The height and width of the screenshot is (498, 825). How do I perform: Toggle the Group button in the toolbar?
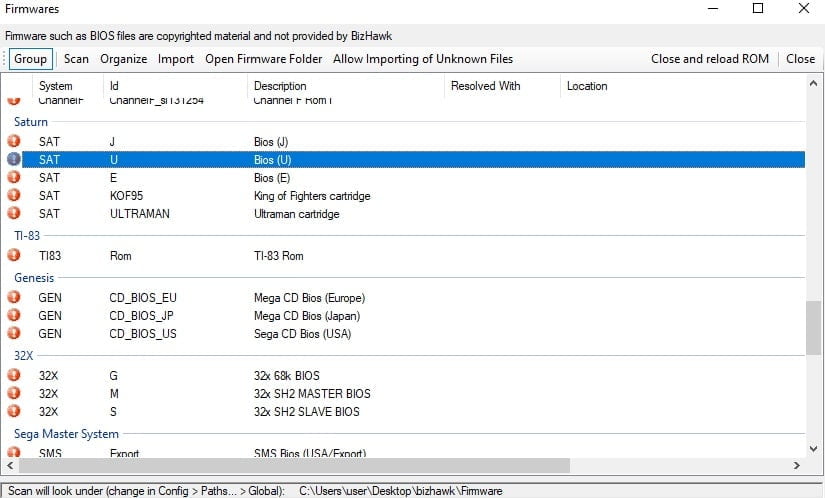click(x=31, y=59)
